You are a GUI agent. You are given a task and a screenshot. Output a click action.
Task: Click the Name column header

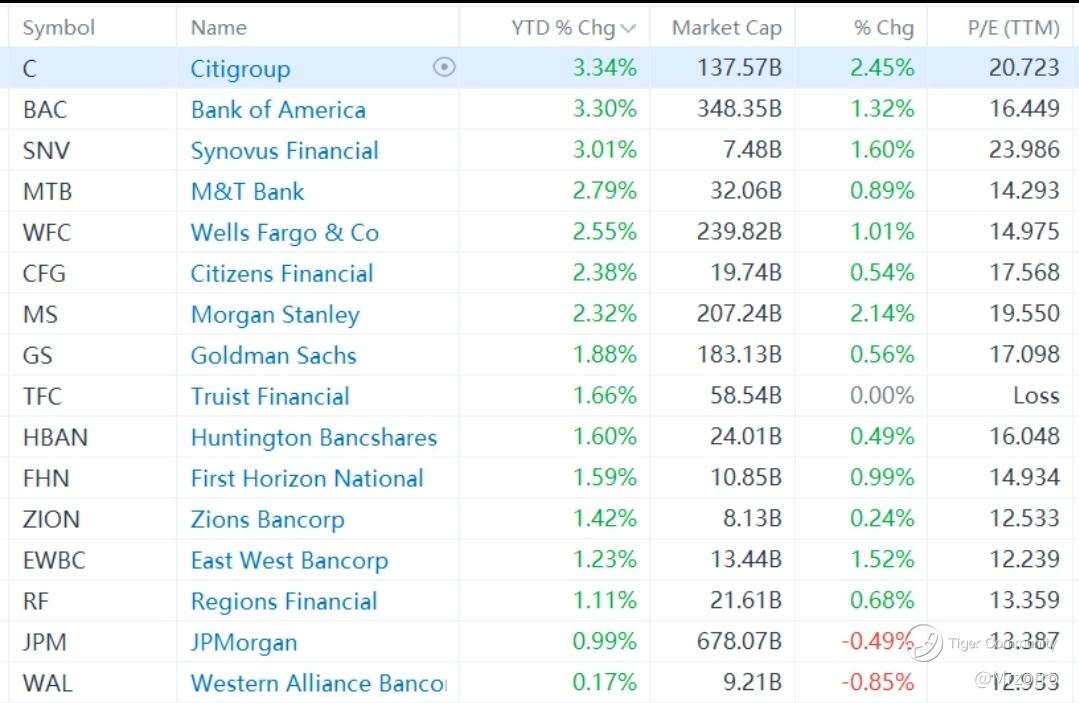tap(218, 28)
